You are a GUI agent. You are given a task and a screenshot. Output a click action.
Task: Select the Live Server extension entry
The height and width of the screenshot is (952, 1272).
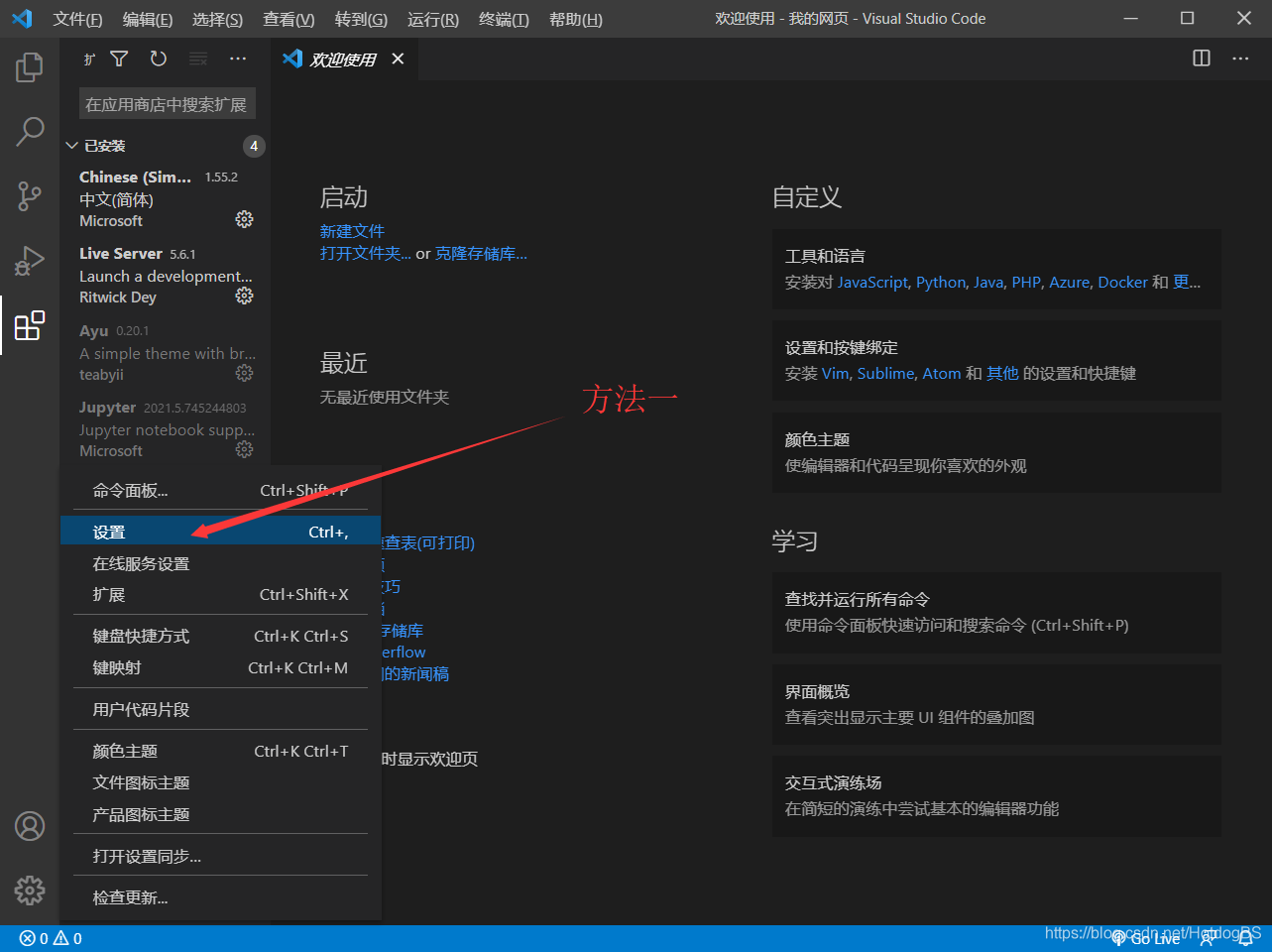click(167, 275)
